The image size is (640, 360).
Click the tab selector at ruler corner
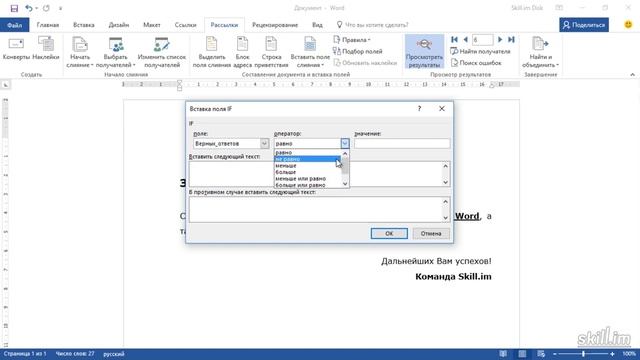[x=5, y=85]
